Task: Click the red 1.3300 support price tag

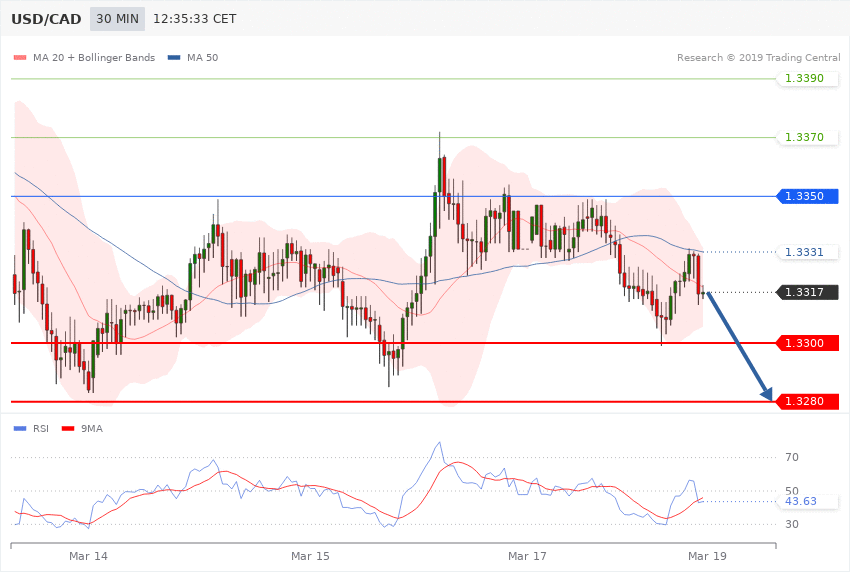Action: (808, 343)
